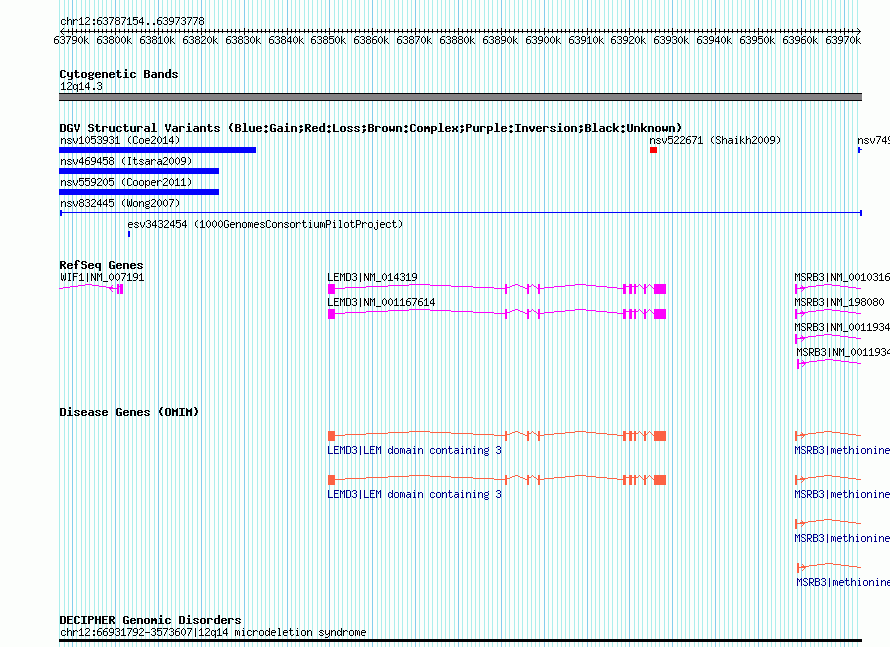The width and height of the screenshot is (890, 647).
Task: Select the thin blue line of nsv832445
Action: (461, 213)
